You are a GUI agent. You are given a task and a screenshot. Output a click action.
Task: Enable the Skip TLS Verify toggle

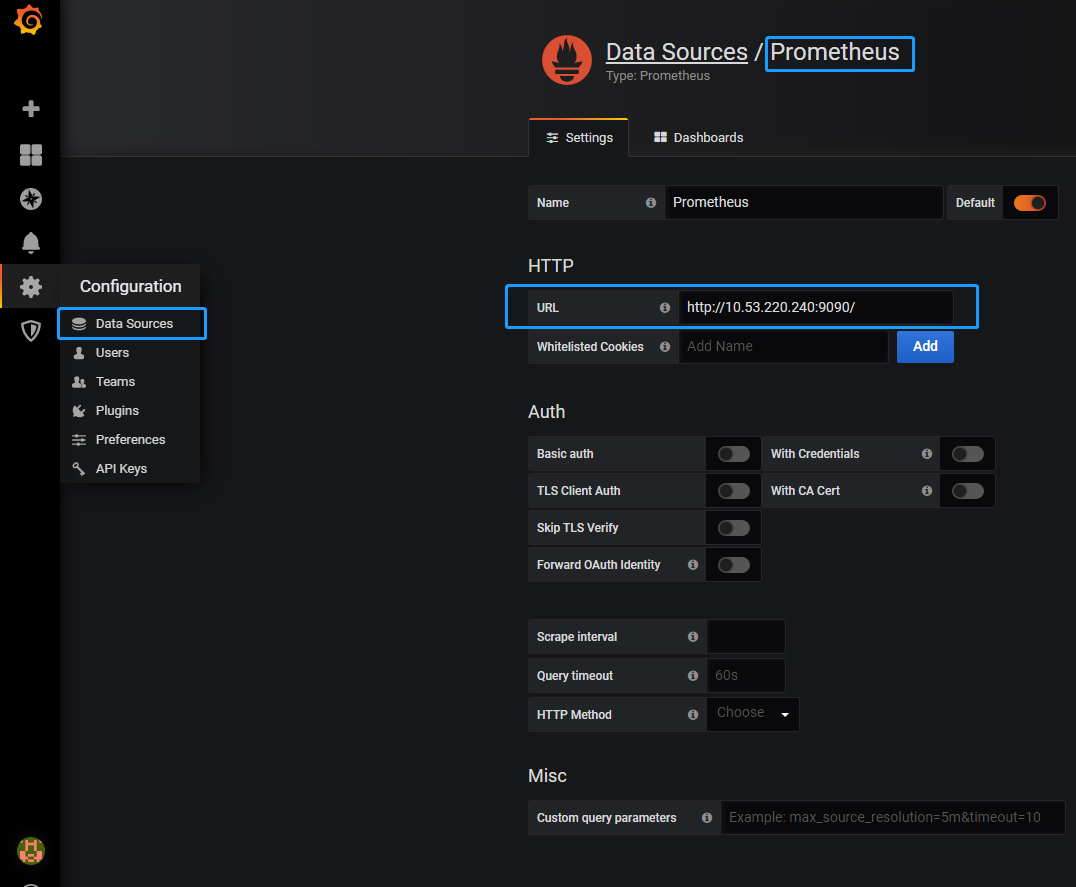(x=734, y=528)
